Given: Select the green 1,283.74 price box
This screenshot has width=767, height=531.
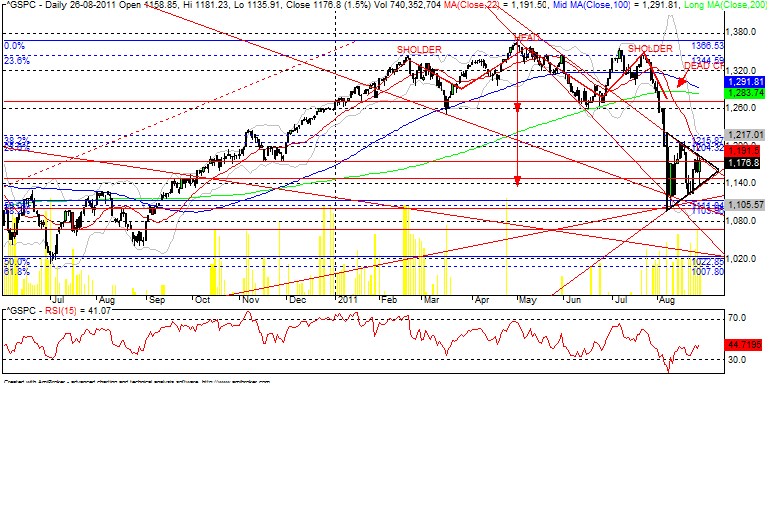Looking at the screenshot, I should click(x=745, y=93).
